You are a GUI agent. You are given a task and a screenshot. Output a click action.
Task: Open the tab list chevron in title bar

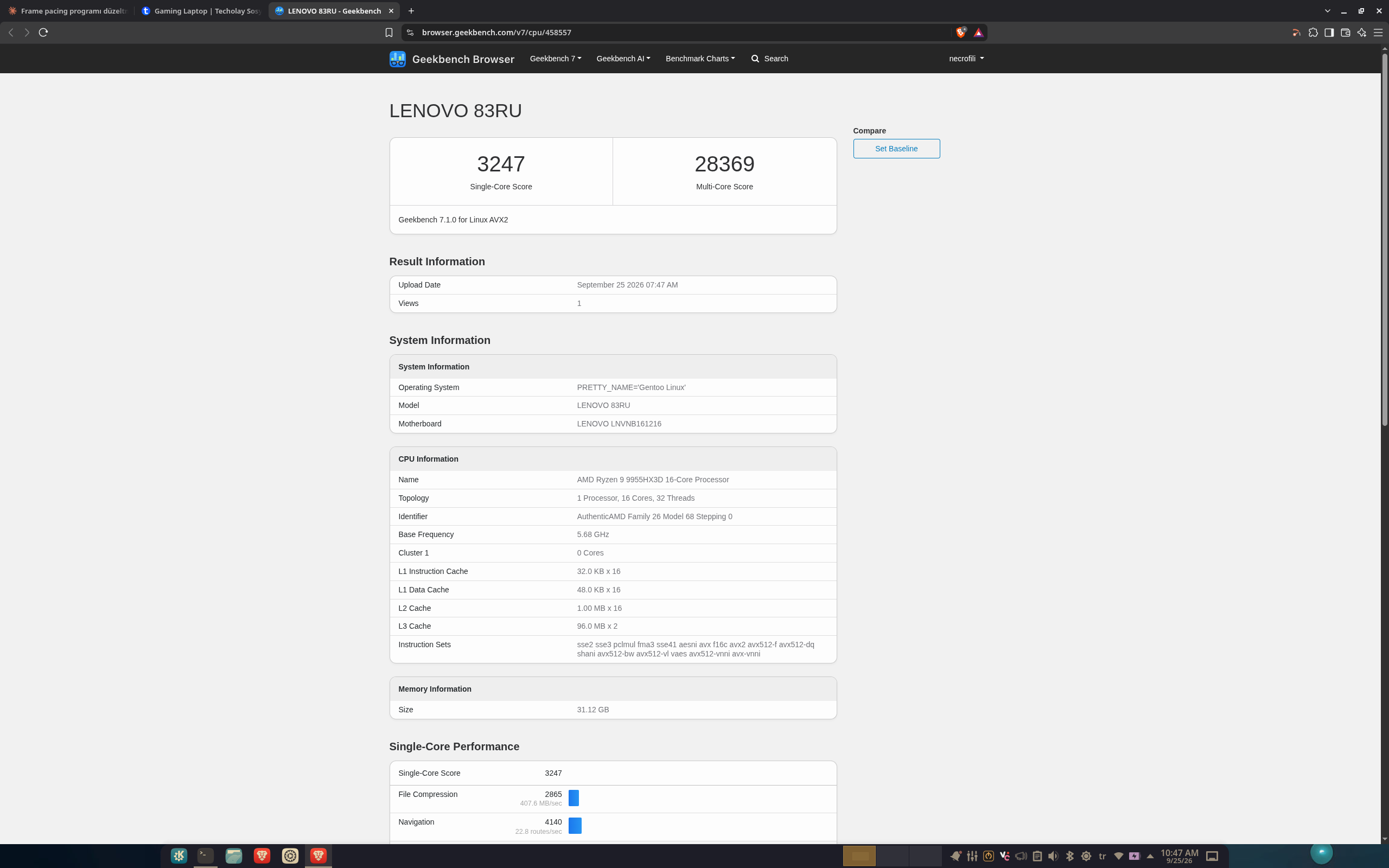(1328, 11)
